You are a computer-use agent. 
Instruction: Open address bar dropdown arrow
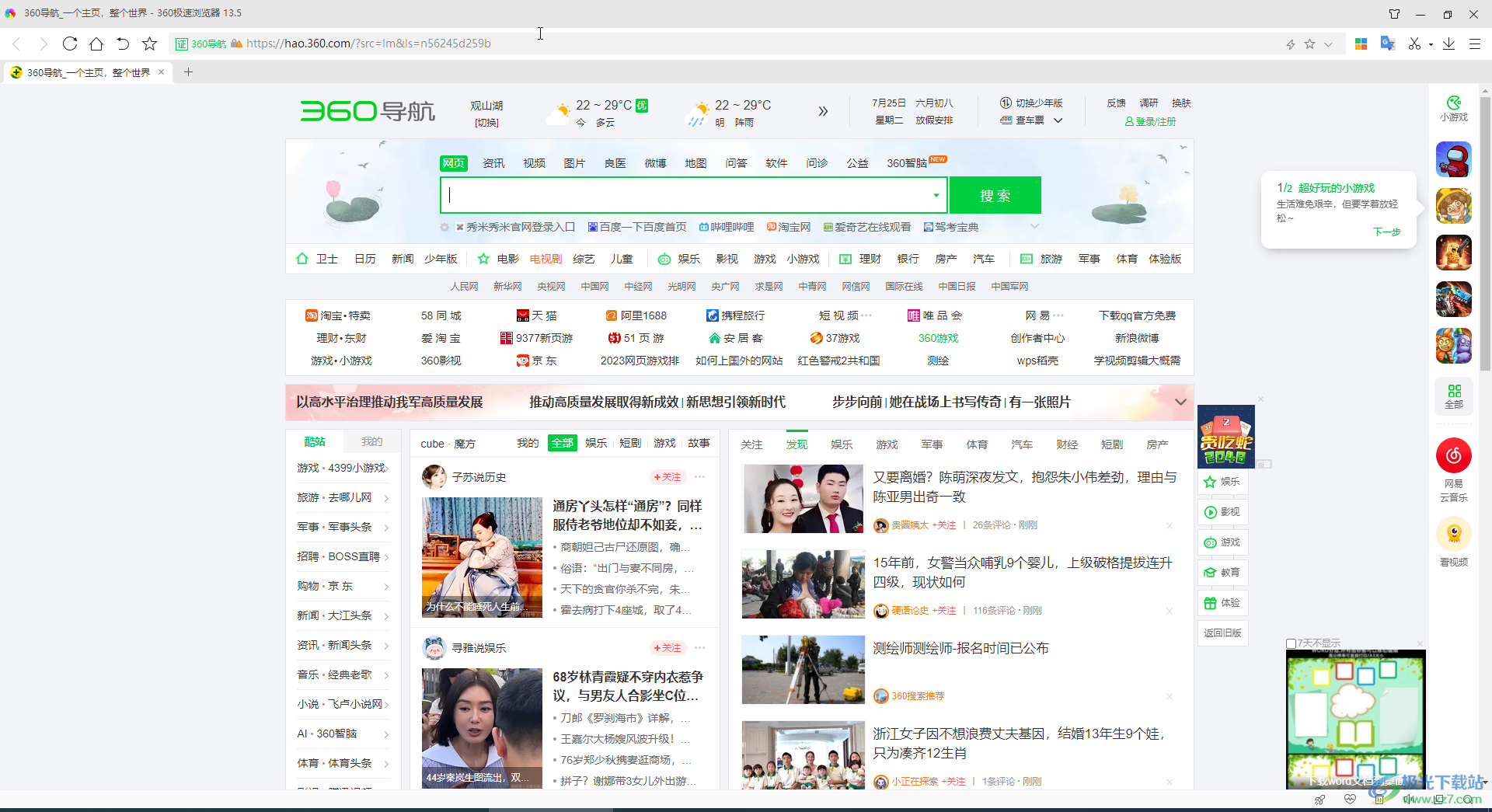click(x=1328, y=44)
